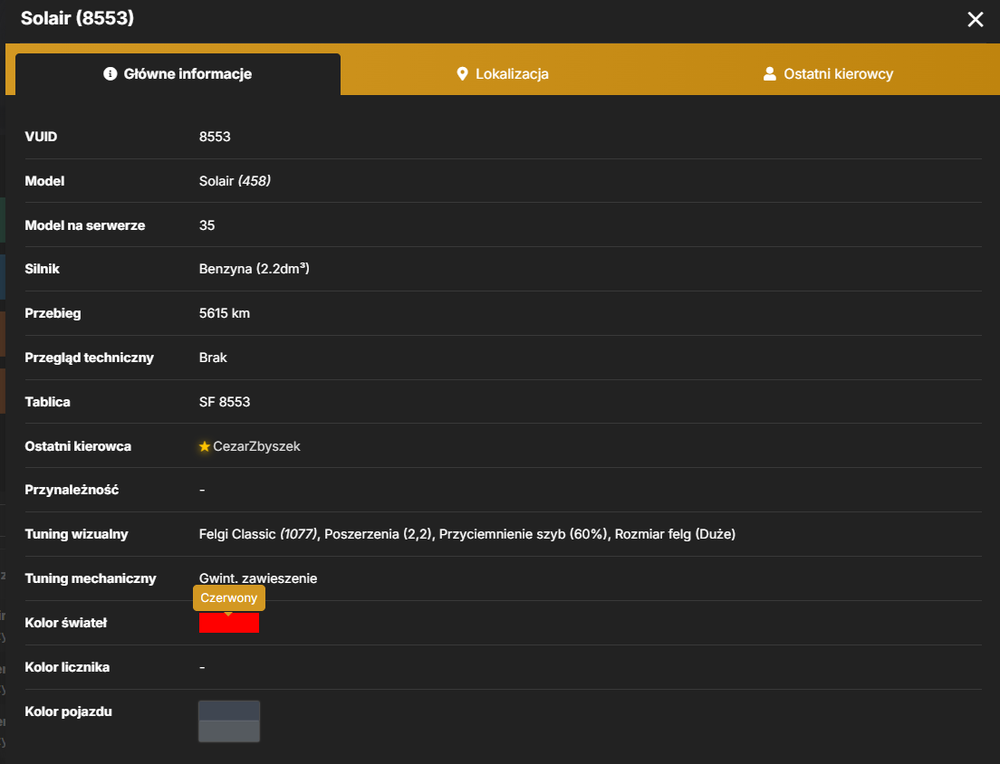Click the Model na serwerze value 35
Viewport: 1000px width, 764px height.
tap(207, 225)
